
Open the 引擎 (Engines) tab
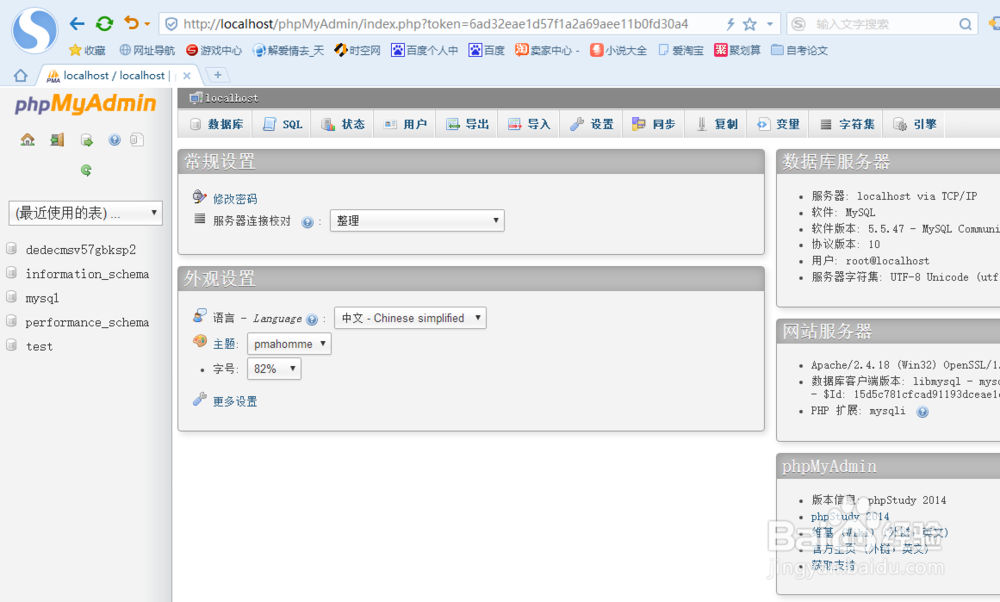coord(914,124)
